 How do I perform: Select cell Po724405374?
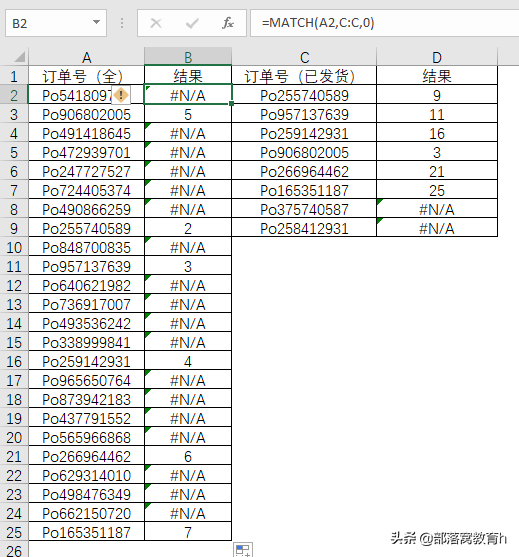point(86,190)
